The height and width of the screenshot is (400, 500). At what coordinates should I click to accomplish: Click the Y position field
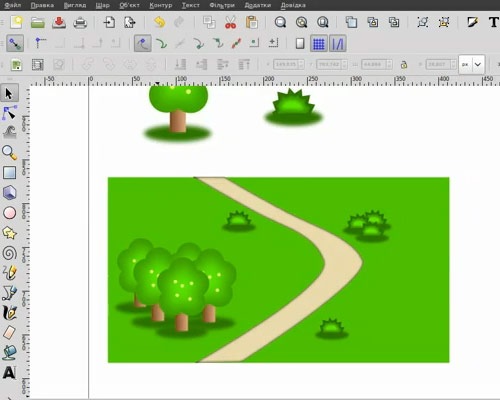point(332,64)
